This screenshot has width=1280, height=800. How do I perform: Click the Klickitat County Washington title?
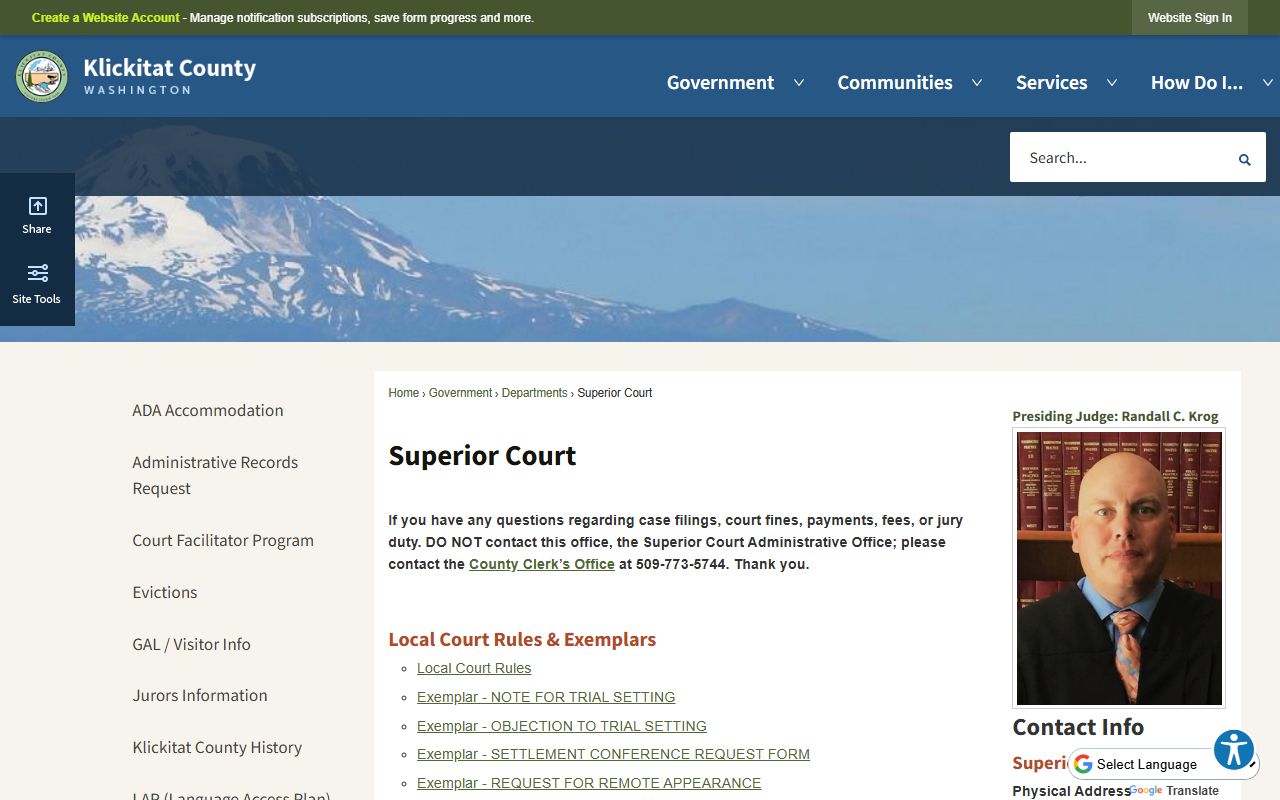(169, 76)
